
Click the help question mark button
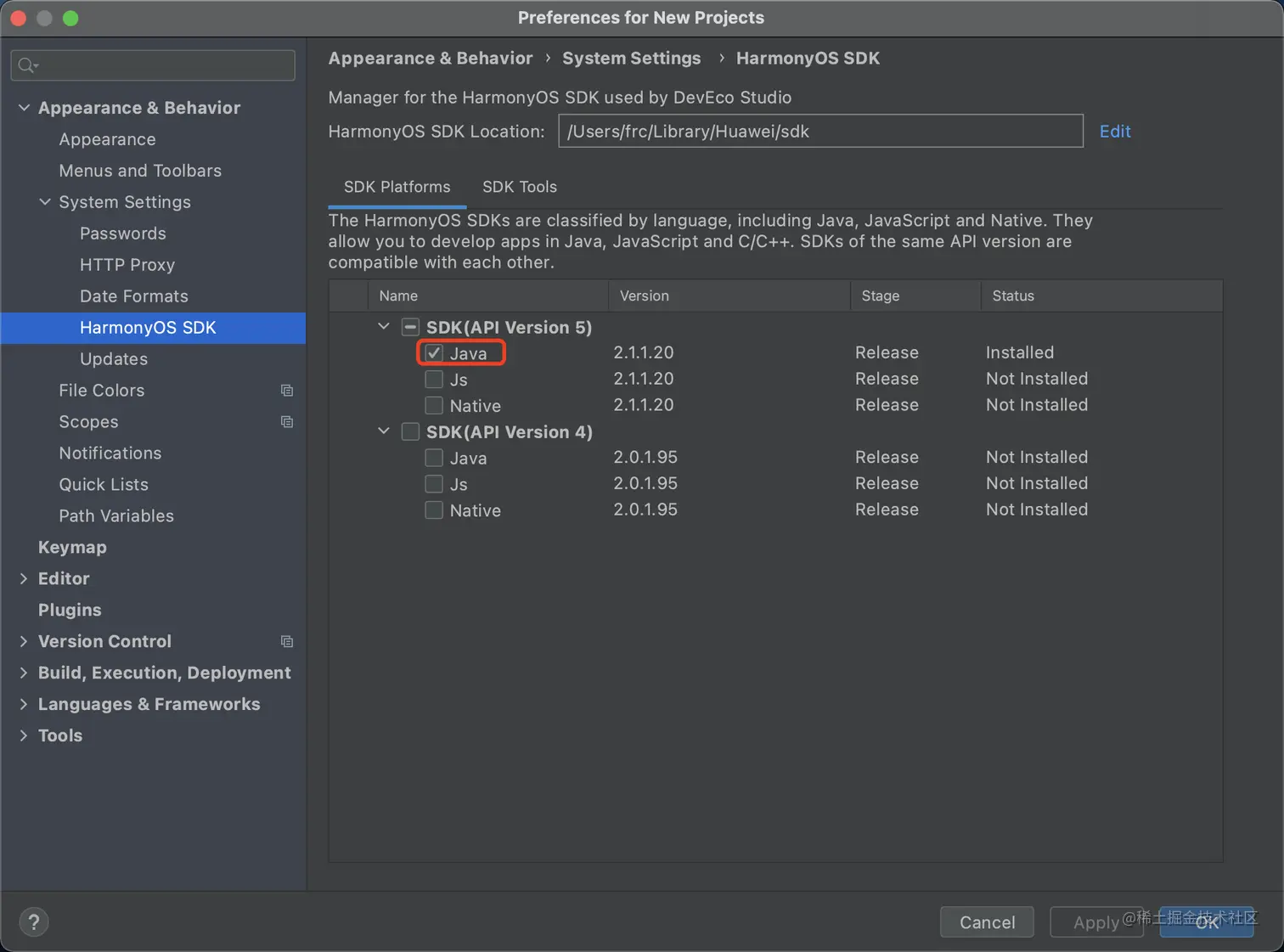point(34,922)
